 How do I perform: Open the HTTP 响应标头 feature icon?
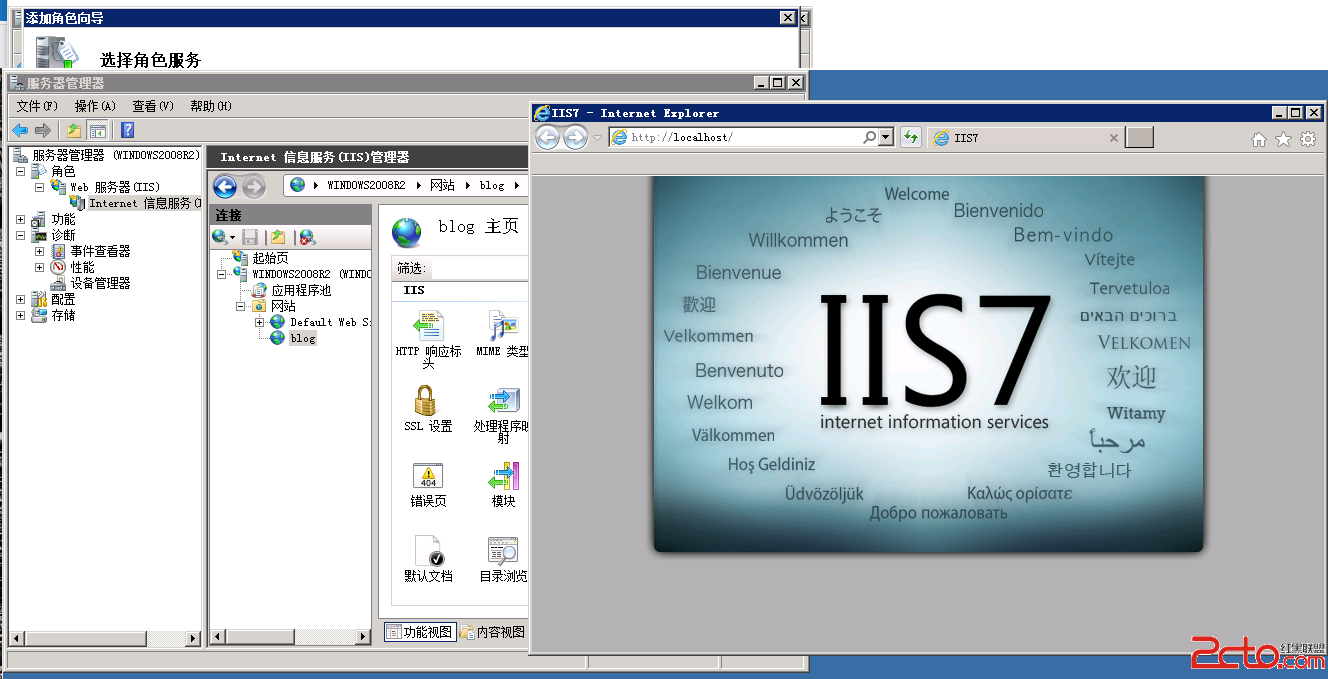(428, 325)
